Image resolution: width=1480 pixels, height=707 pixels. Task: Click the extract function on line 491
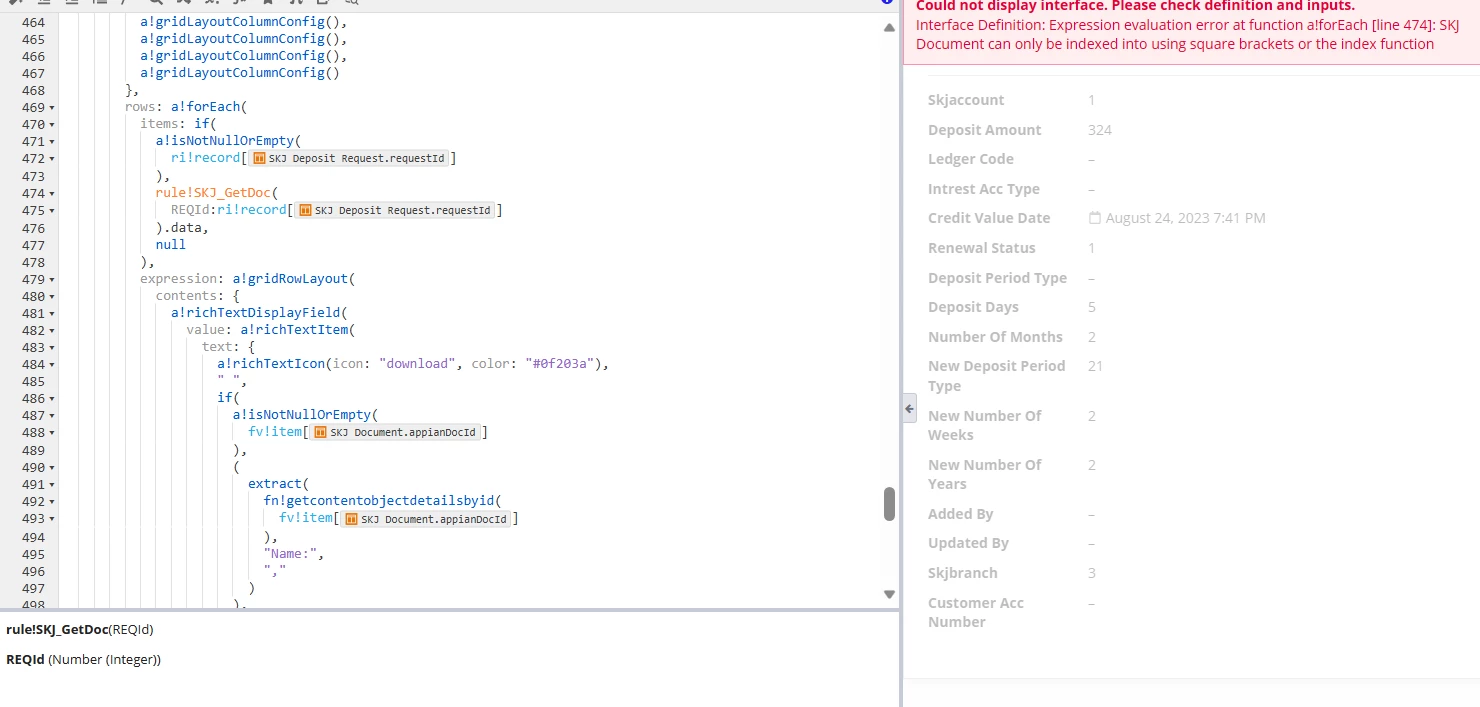click(x=275, y=484)
